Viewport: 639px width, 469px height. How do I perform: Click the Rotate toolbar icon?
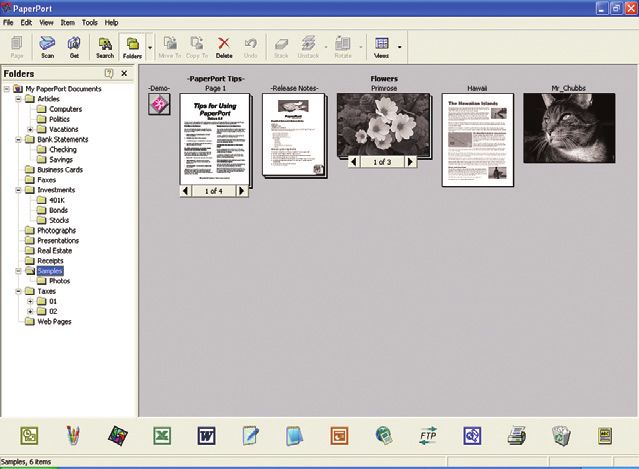(343, 47)
